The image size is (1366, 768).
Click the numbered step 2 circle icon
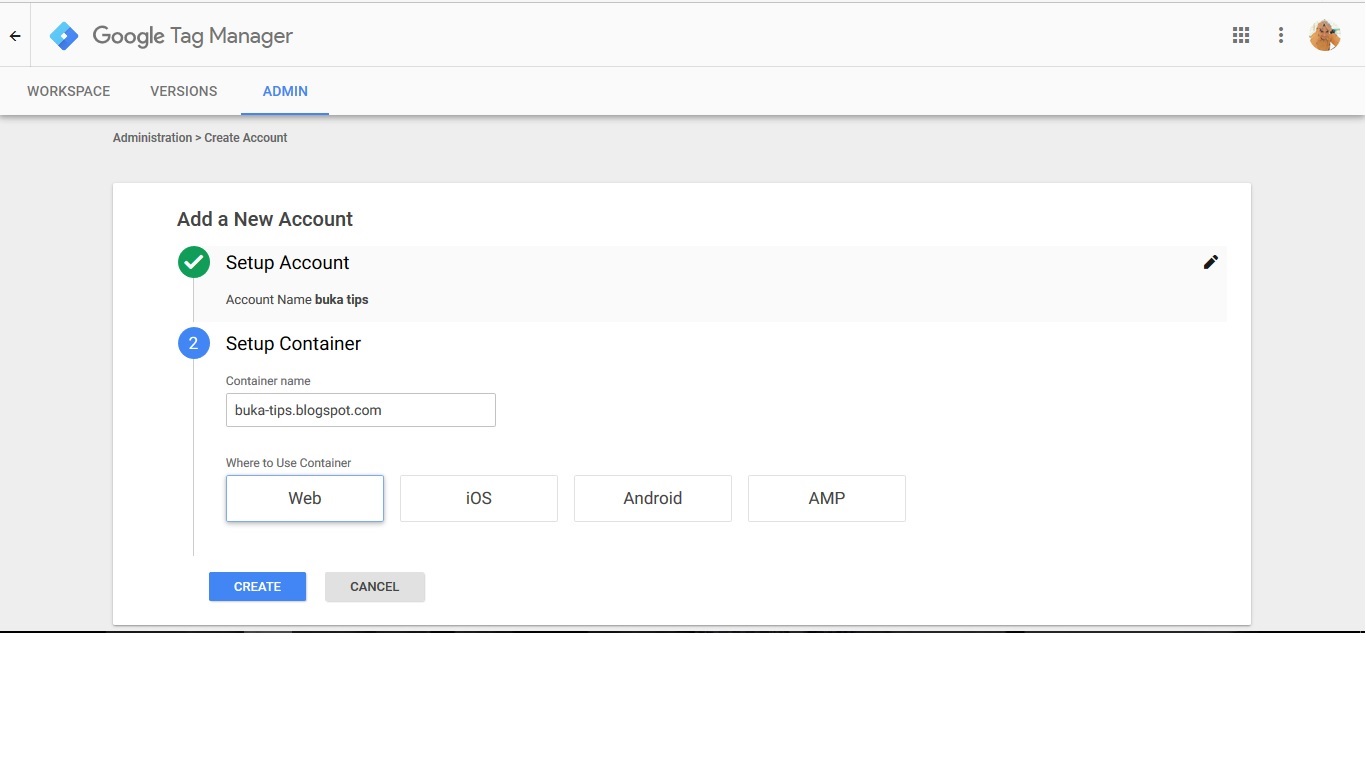click(x=193, y=343)
